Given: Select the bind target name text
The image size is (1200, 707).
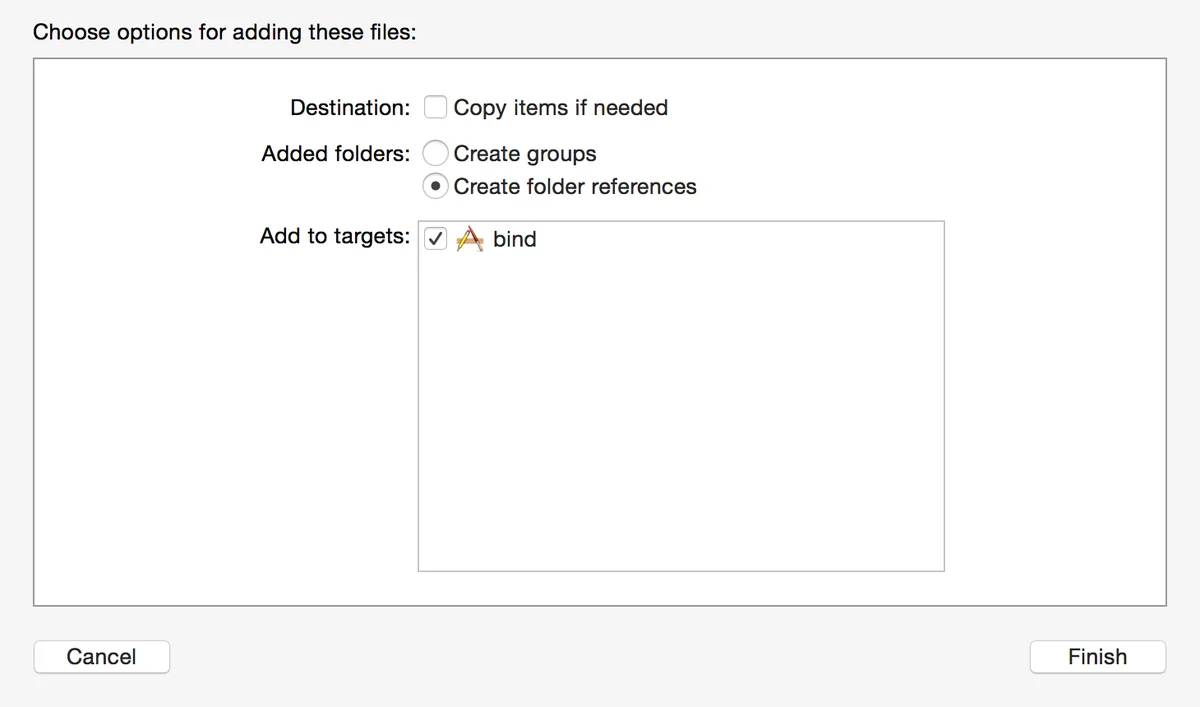Looking at the screenshot, I should [515, 239].
